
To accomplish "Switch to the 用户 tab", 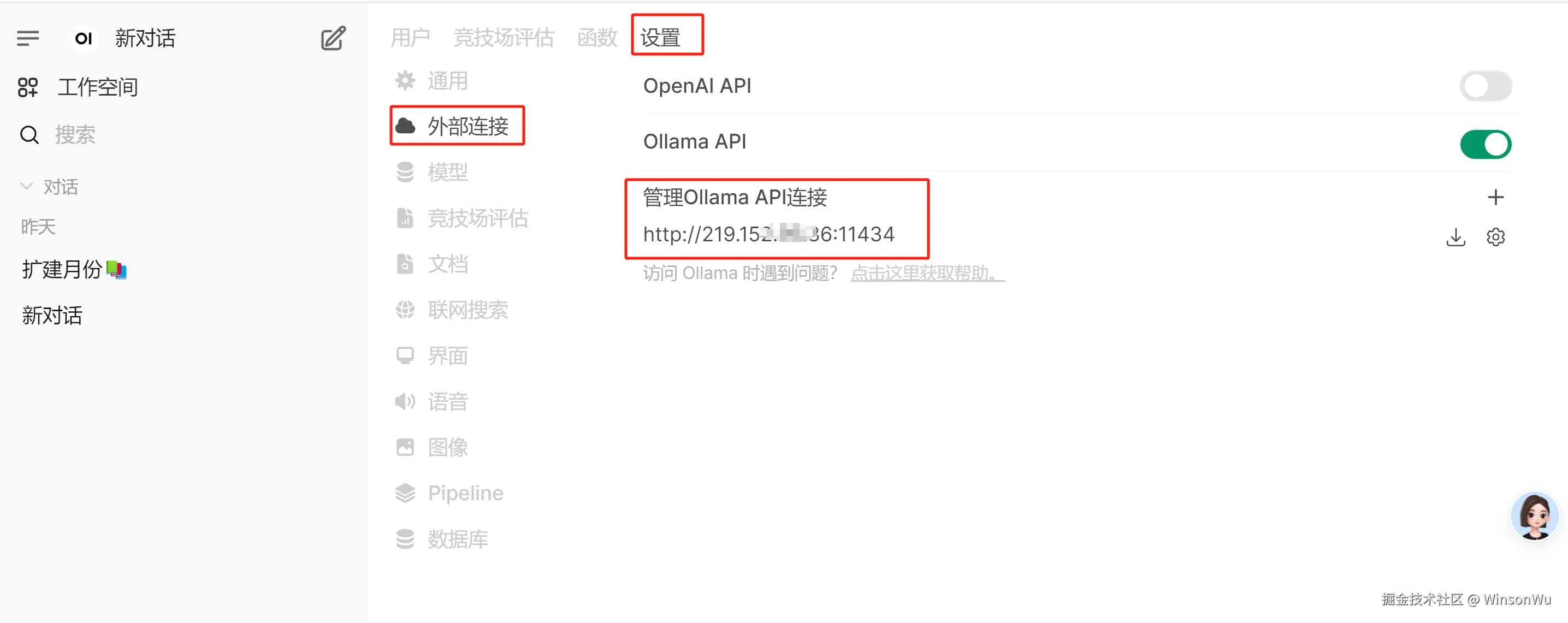I will point(410,38).
